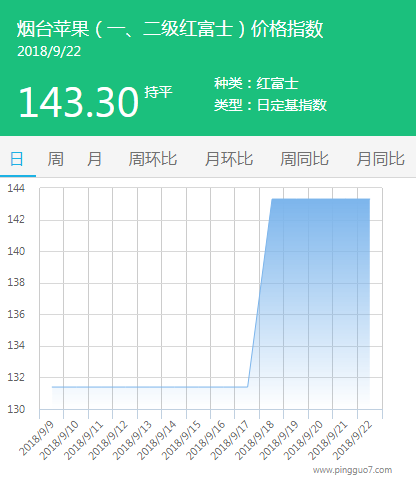Click the 144 y-axis label
Image resolution: width=416 pixels, height=482 pixels.
click(x=16, y=188)
